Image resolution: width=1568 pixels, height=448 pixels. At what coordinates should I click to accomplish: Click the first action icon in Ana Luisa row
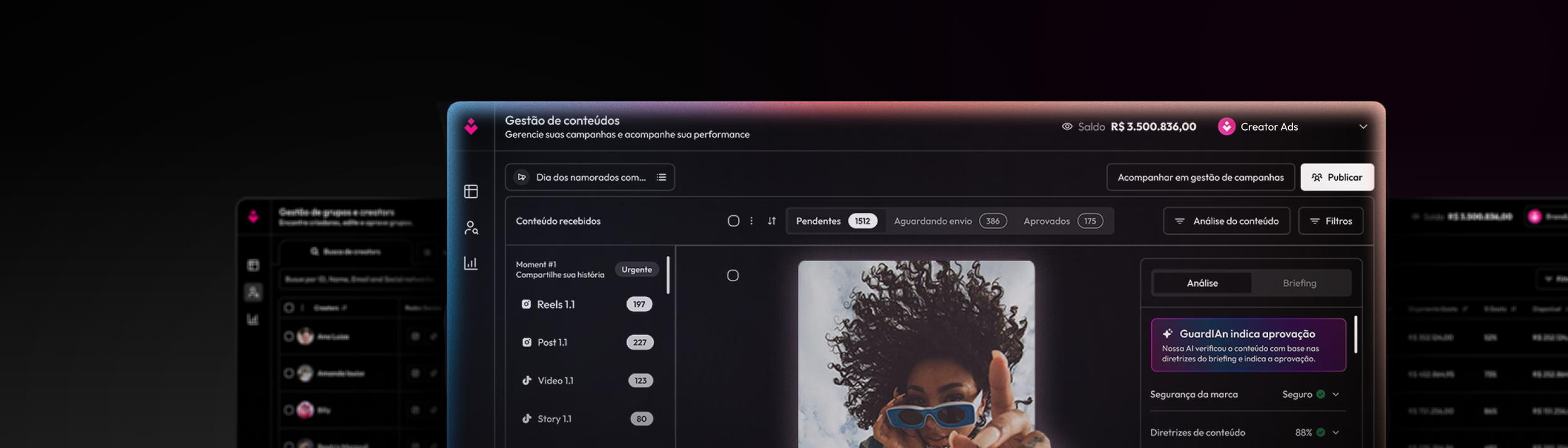[415, 337]
